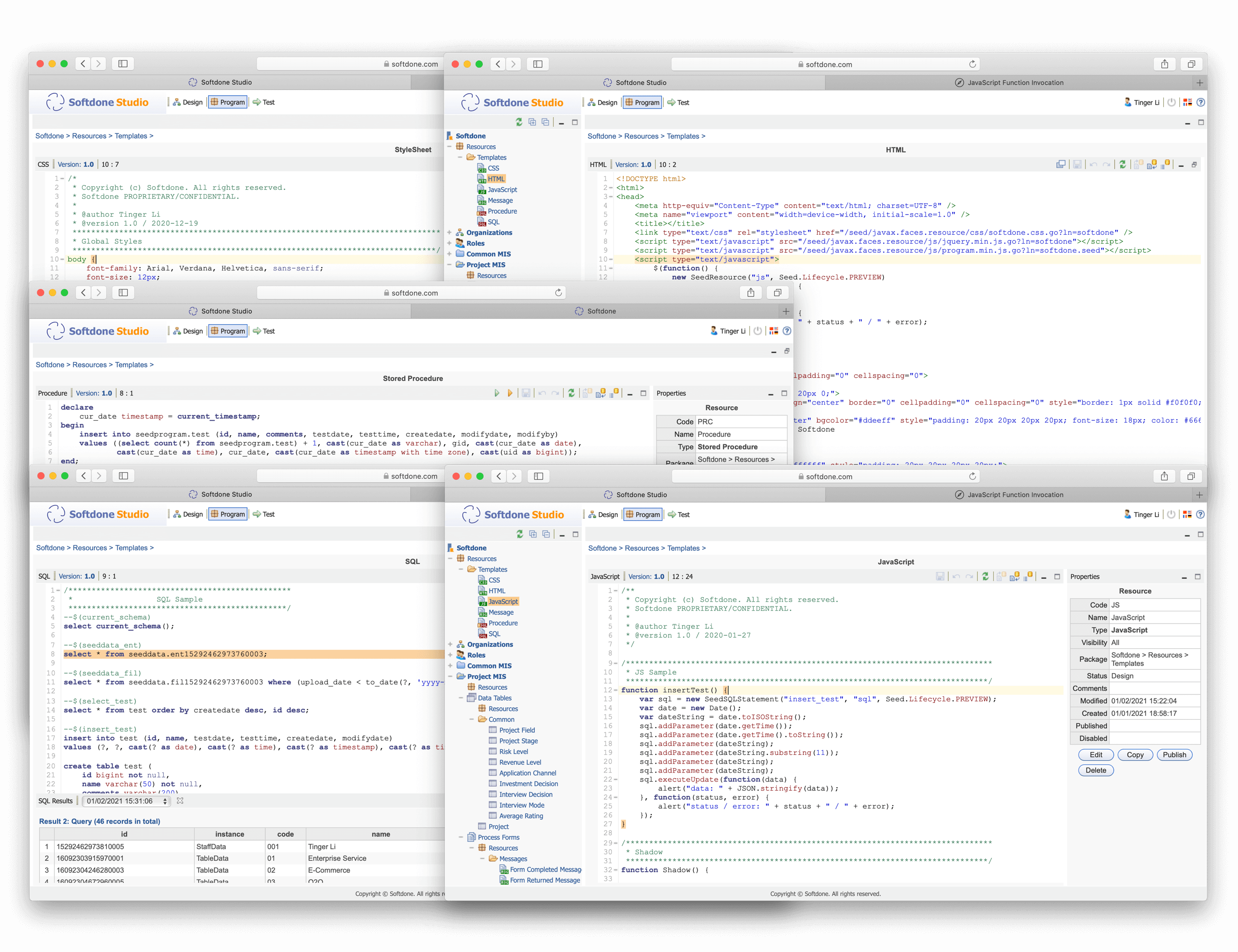Expand all tree nodes in HTML window
Screen dimensions: 1238x952
(532, 122)
